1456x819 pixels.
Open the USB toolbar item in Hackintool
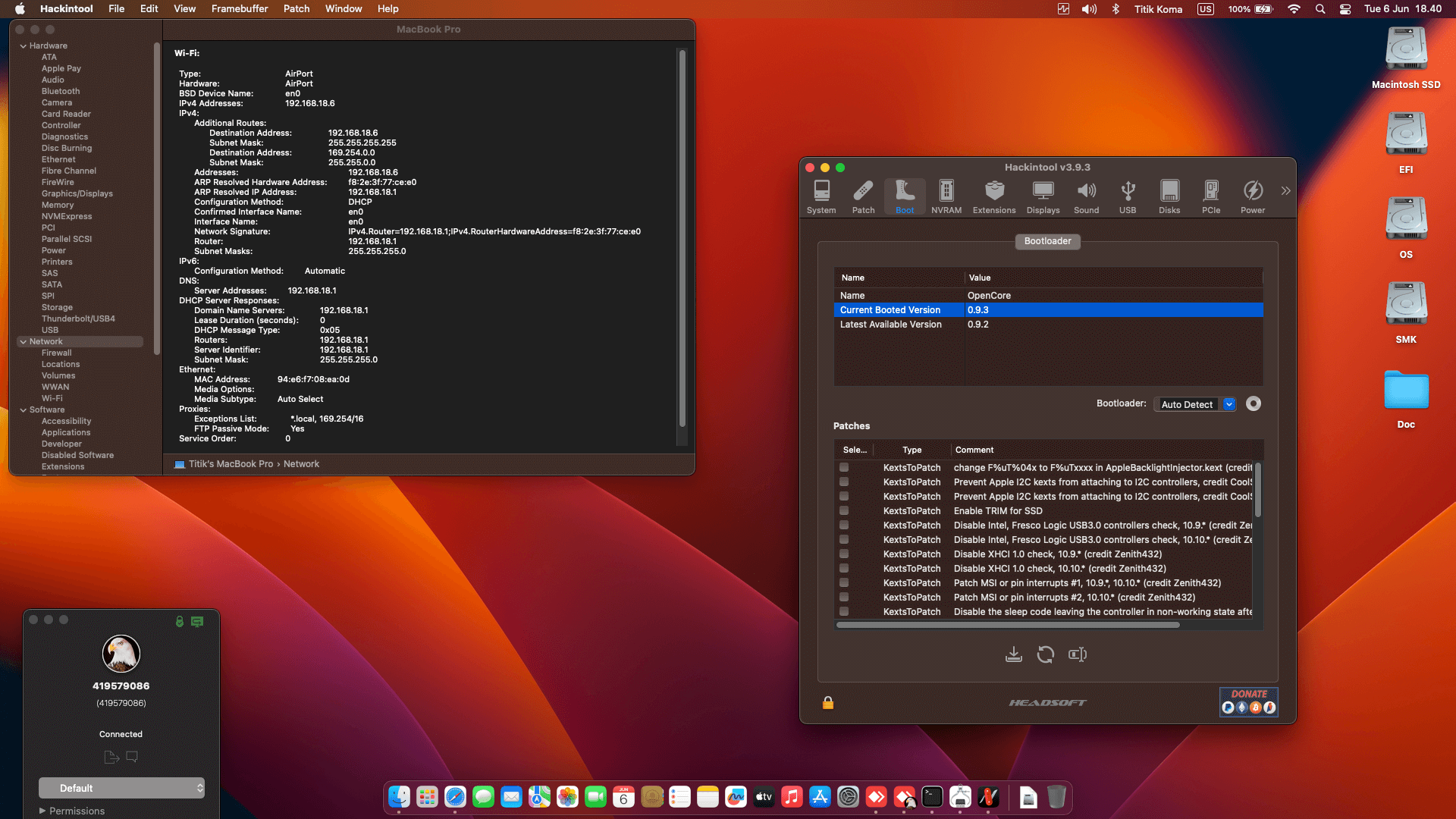click(1128, 196)
